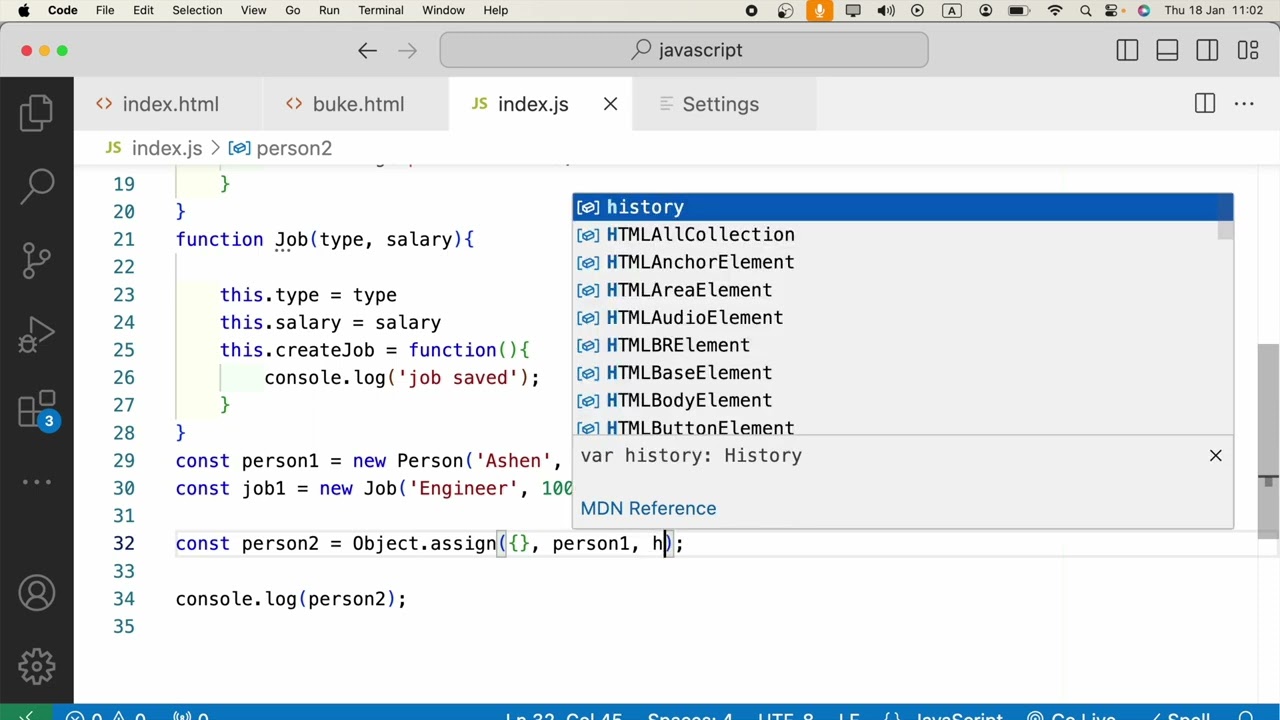Toggle the secondary side bar layout icon
Image resolution: width=1280 pixels, height=720 pixels.
pyautogui.click(x=1207, y=51)
